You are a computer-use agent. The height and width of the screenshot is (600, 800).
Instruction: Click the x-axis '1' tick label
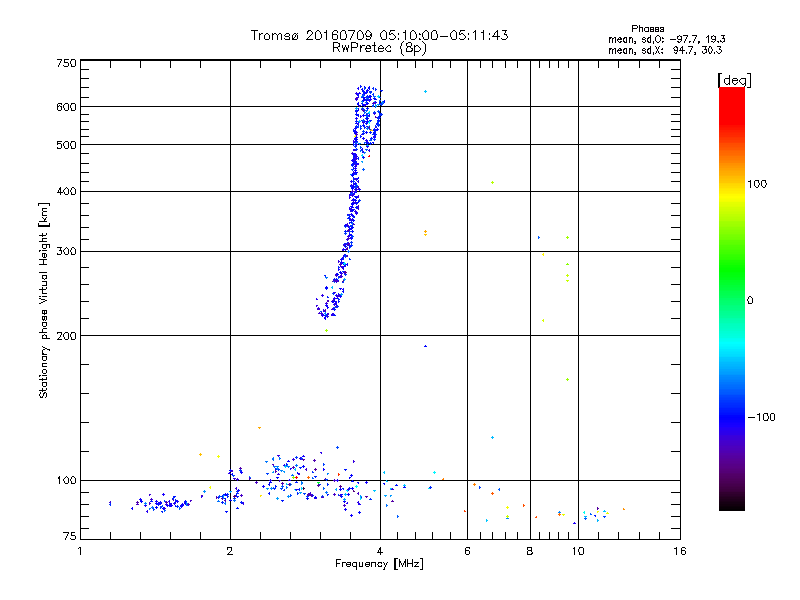coord(80,551)
